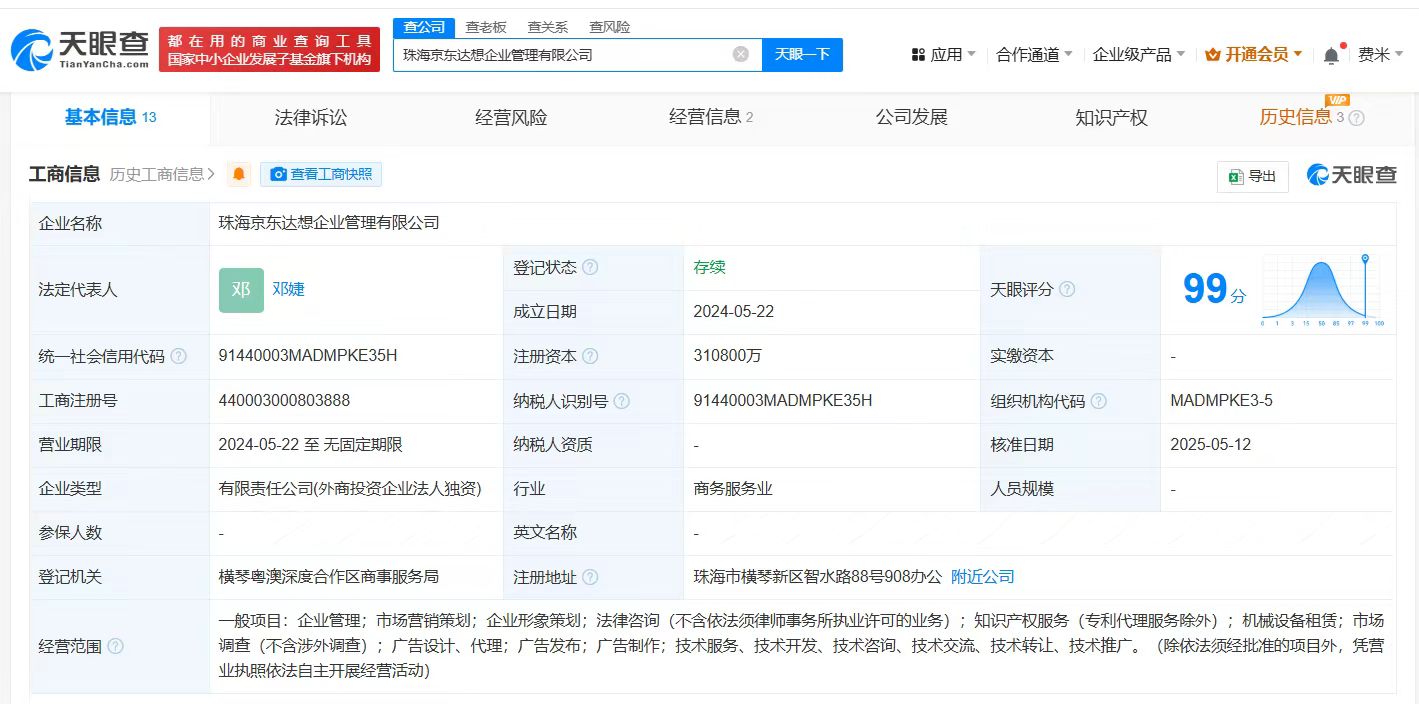Screen dimensions: 1419x704
Task: Click the registered capital 310800万
Action: tap(727, 356)
